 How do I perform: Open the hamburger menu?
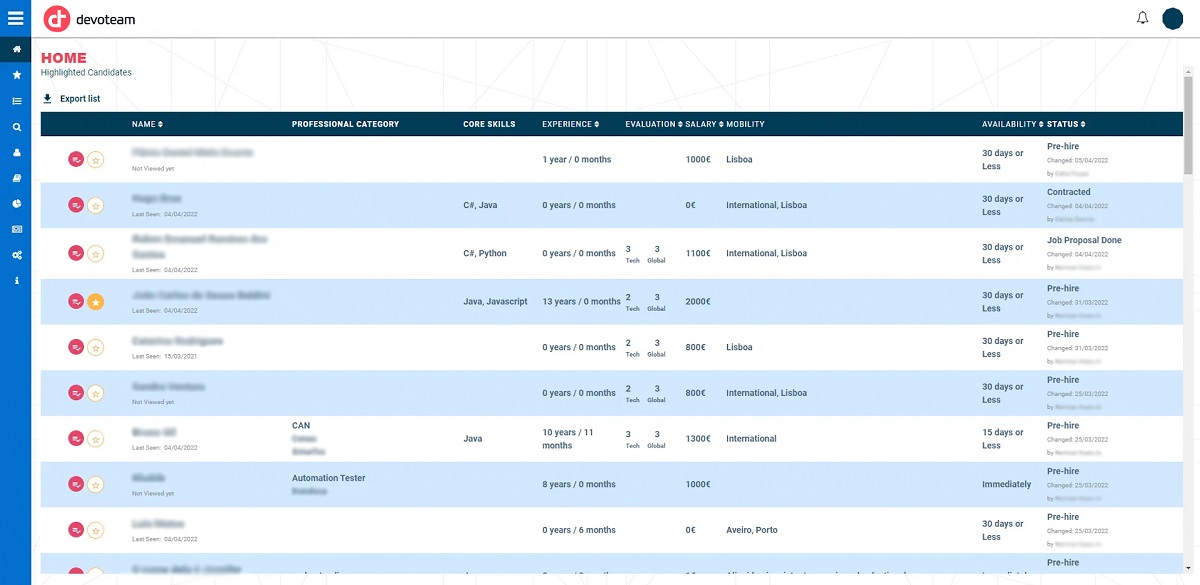[15, 18]
